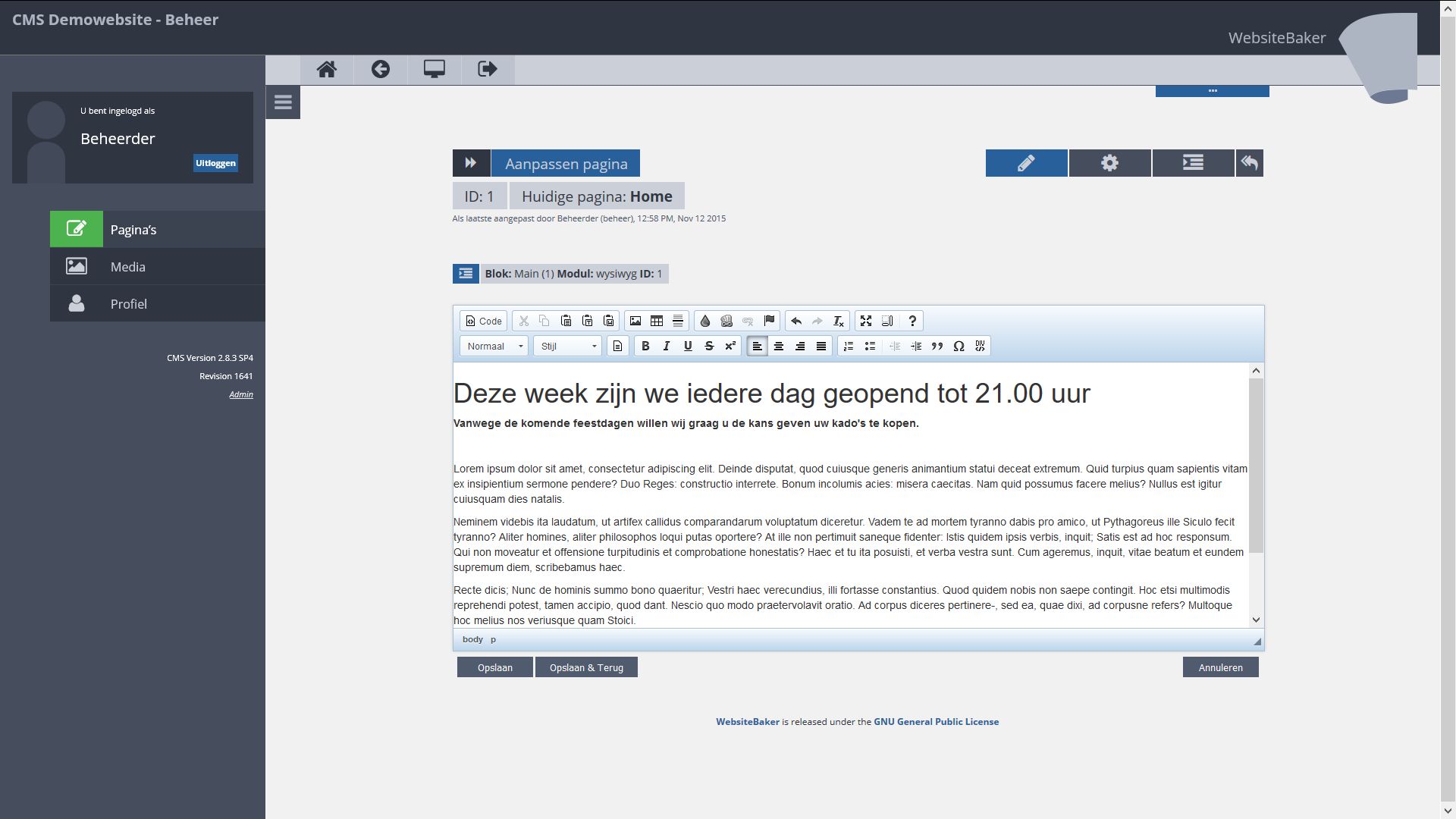Click Paste as plain text icon

[587, 322]
